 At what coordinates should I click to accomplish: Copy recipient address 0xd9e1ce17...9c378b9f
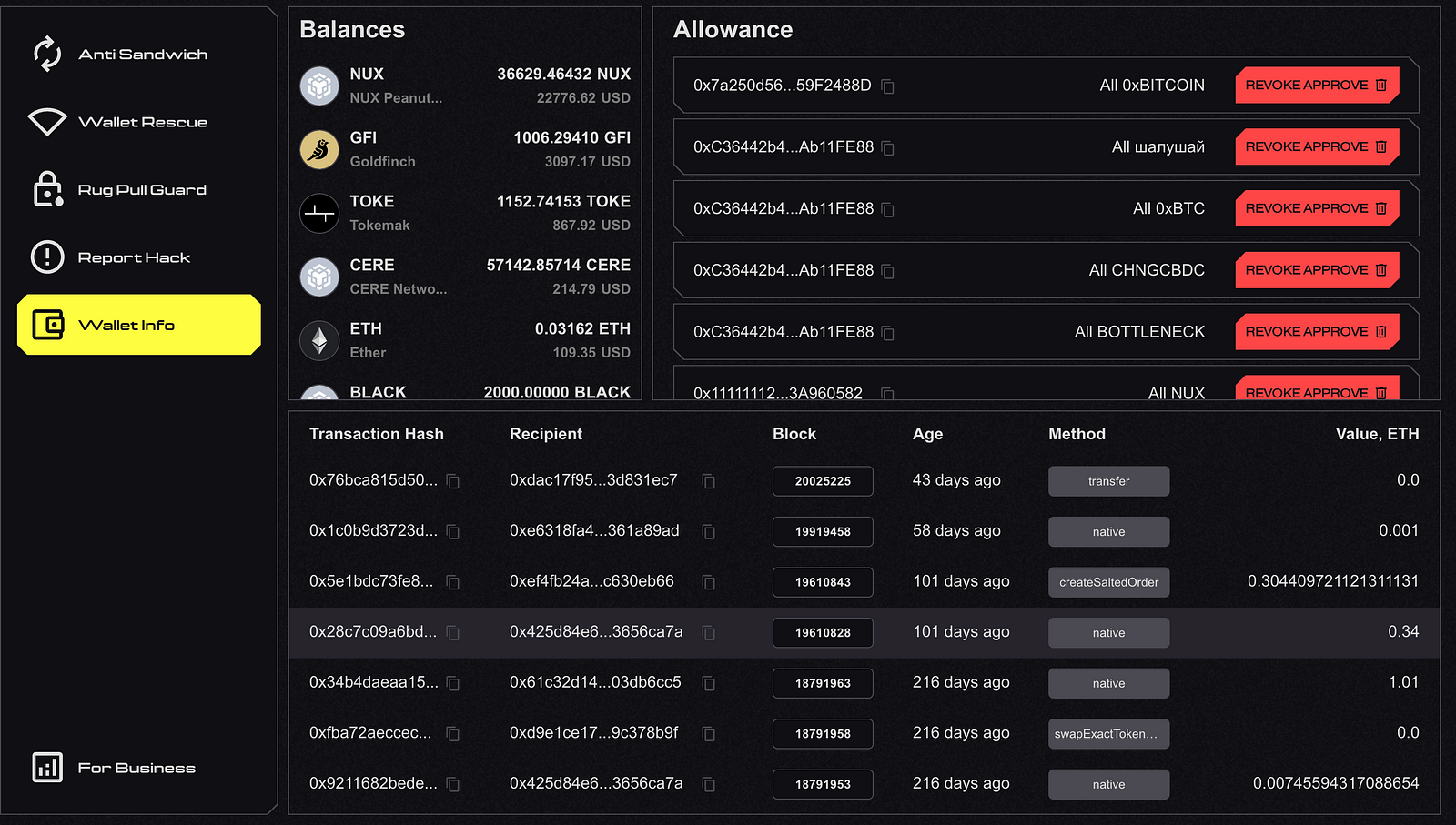click(709, 734)
